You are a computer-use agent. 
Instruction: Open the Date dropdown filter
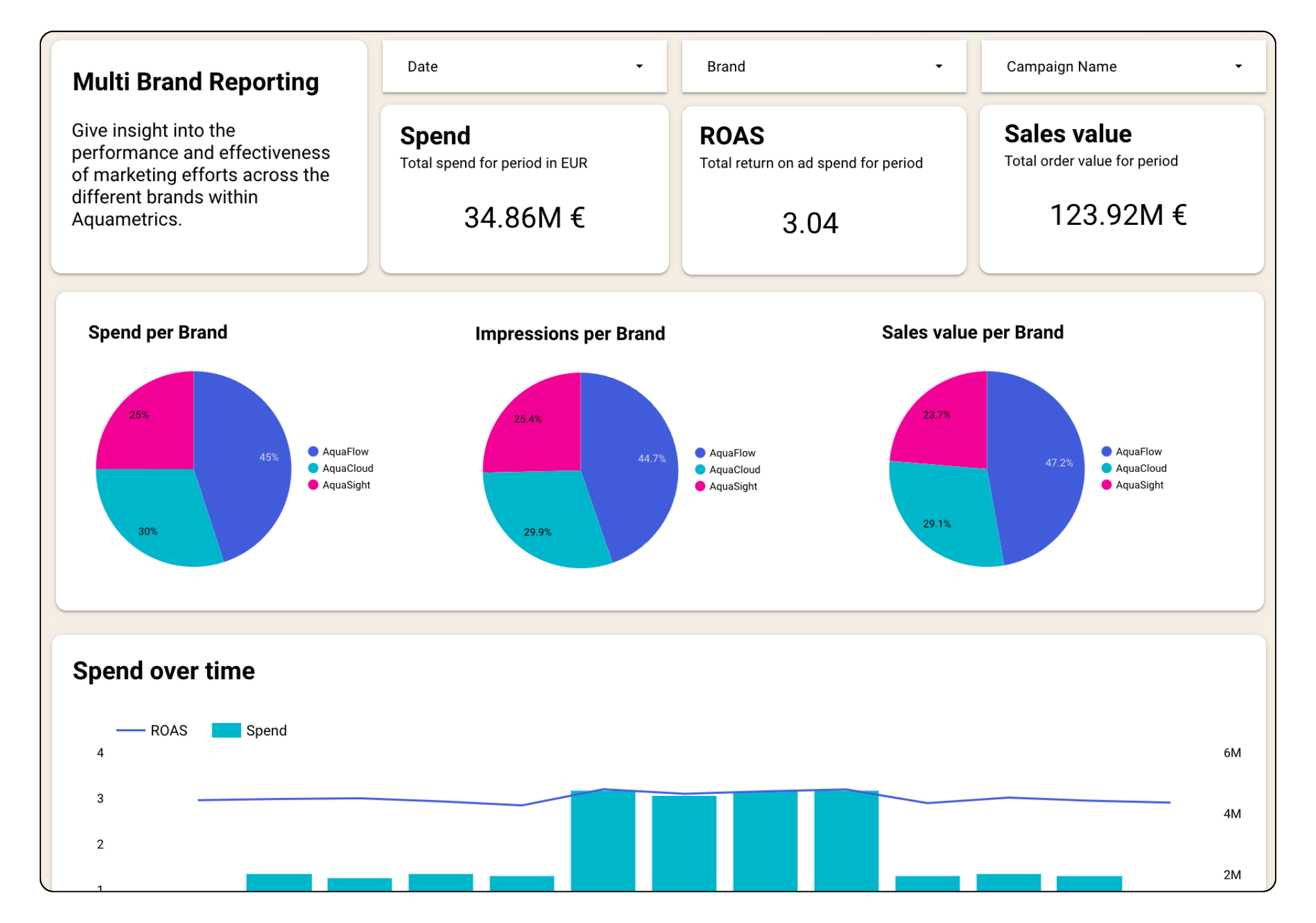(x=524, y=66)
